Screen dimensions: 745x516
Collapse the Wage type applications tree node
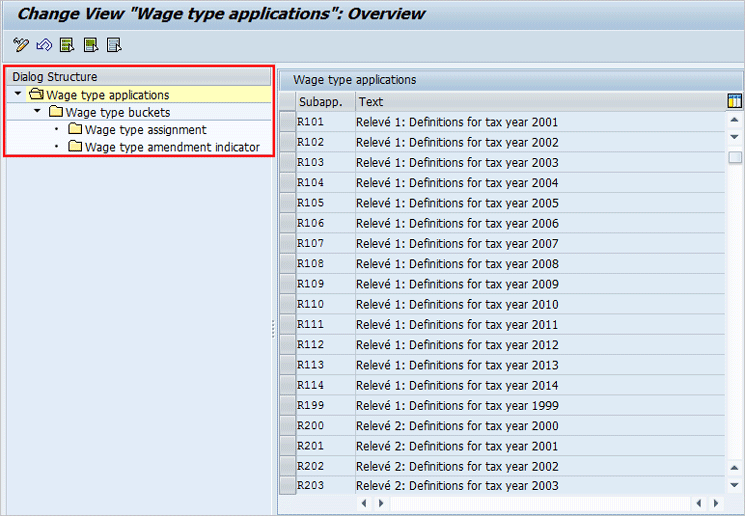click(x=18, y=95)
